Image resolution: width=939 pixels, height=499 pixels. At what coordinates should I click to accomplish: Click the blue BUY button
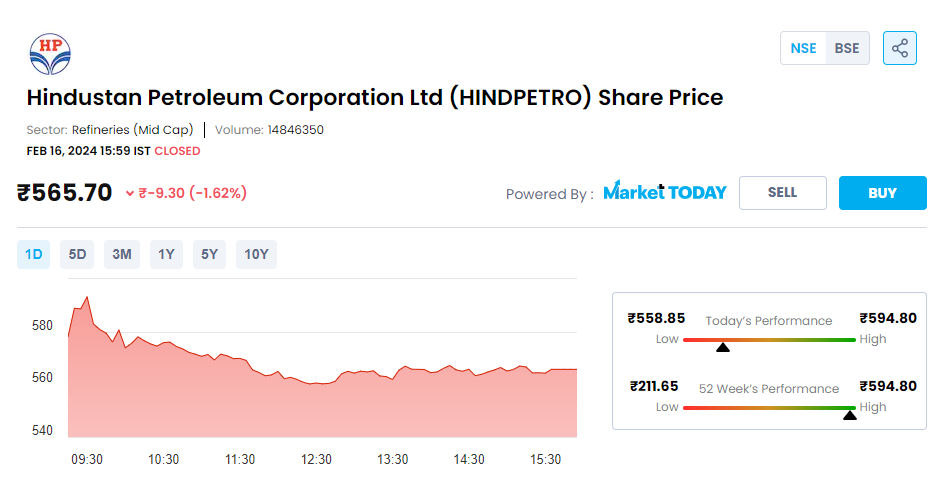[x=883, y=193]
